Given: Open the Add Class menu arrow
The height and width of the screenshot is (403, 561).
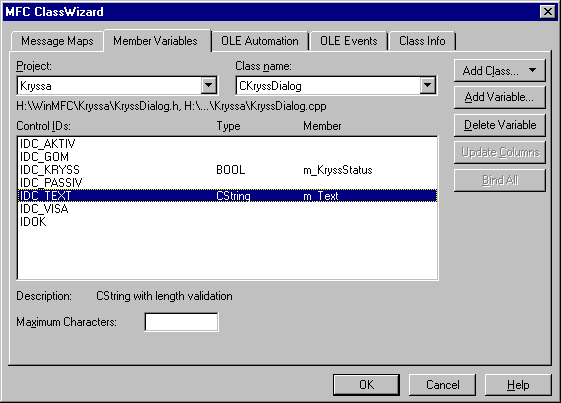Looking at the screenshot, I should pyautogui.click(x=532, y=71).
